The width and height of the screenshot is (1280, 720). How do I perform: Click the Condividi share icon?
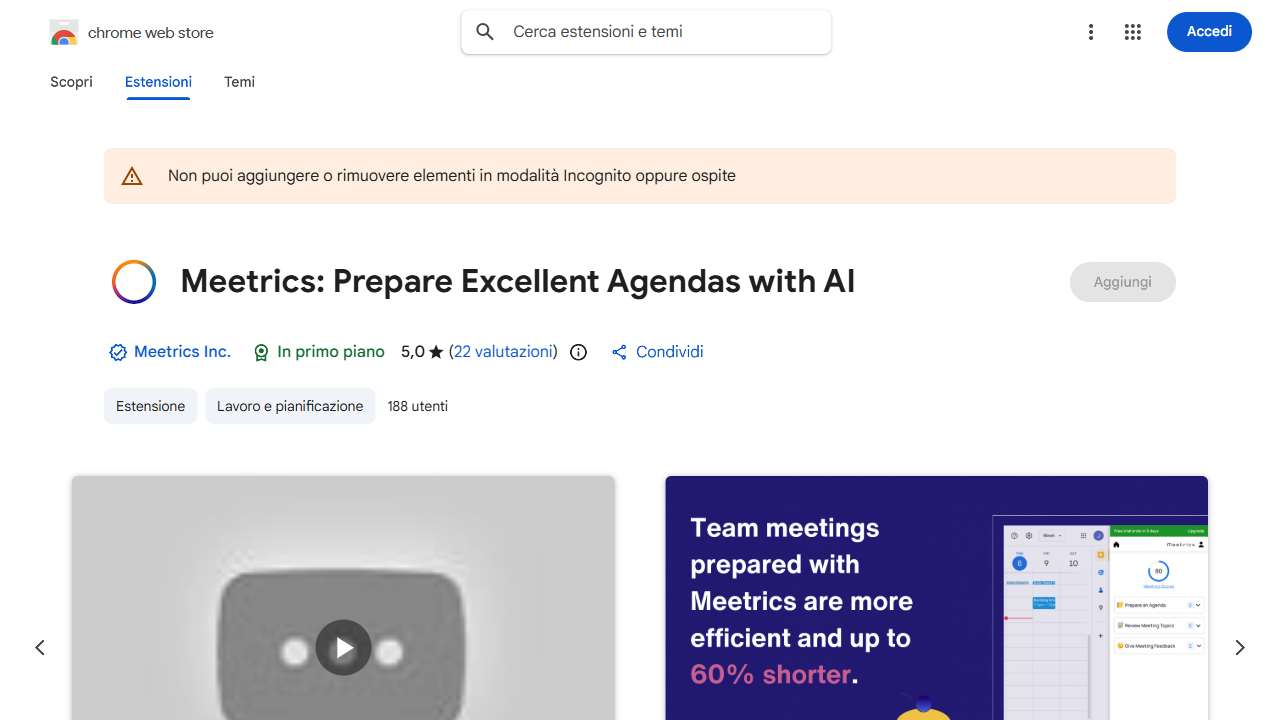point(619,352)
